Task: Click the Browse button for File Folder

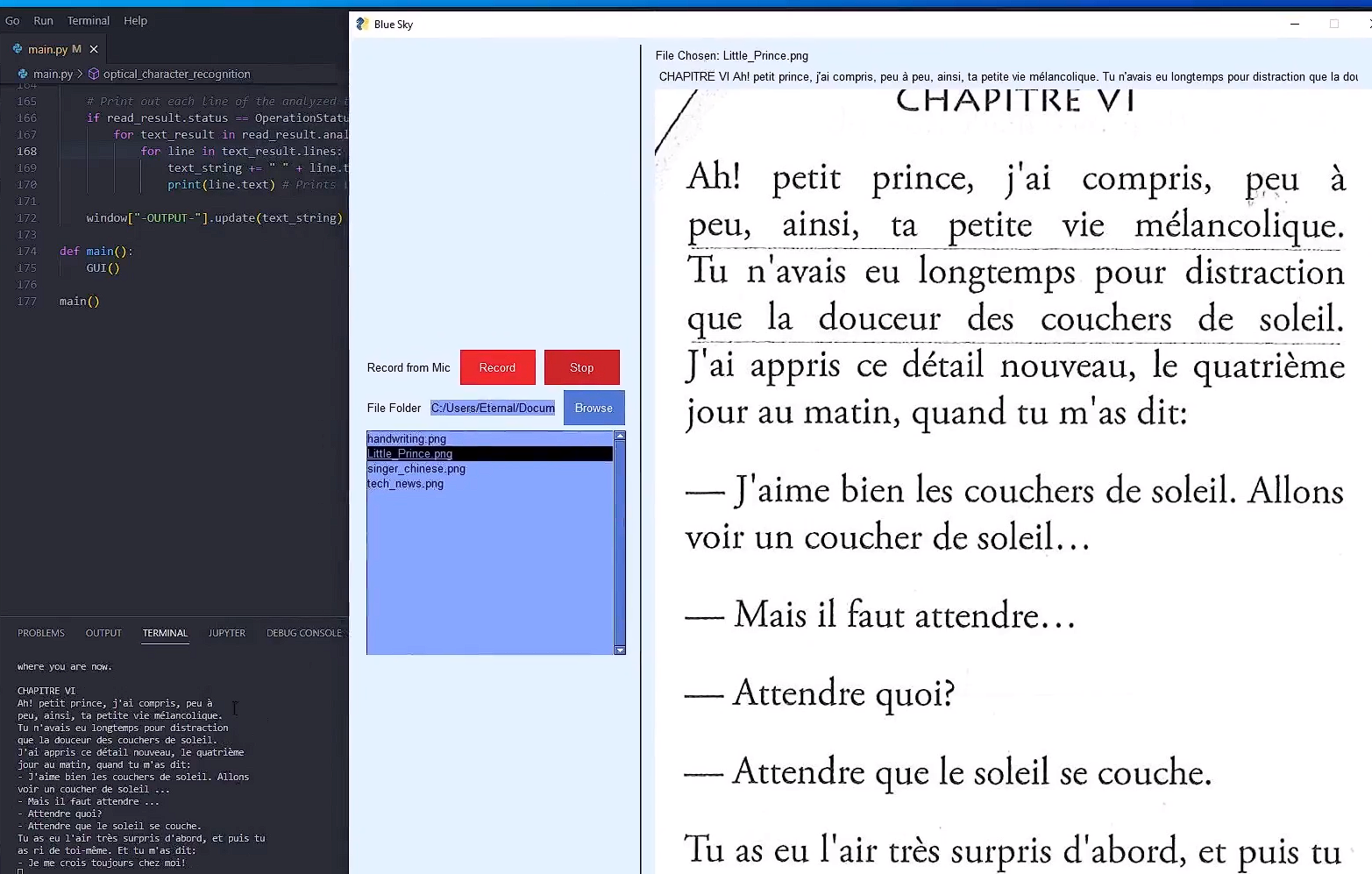Action: click(594, 408)
